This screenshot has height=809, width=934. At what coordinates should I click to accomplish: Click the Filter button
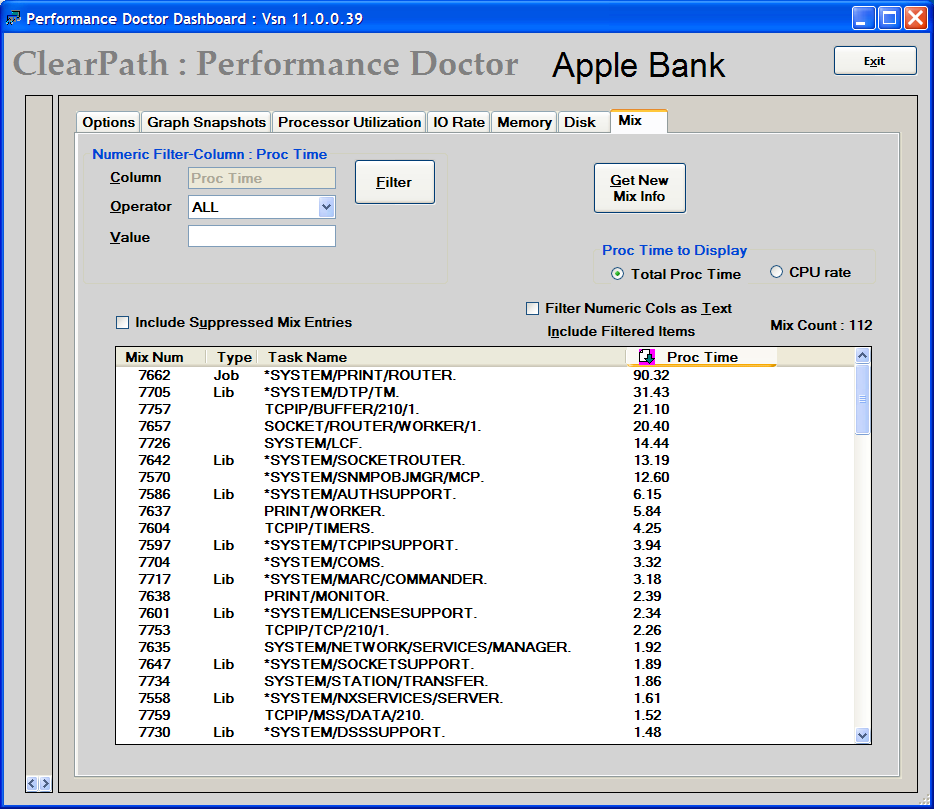click(395, 182)
